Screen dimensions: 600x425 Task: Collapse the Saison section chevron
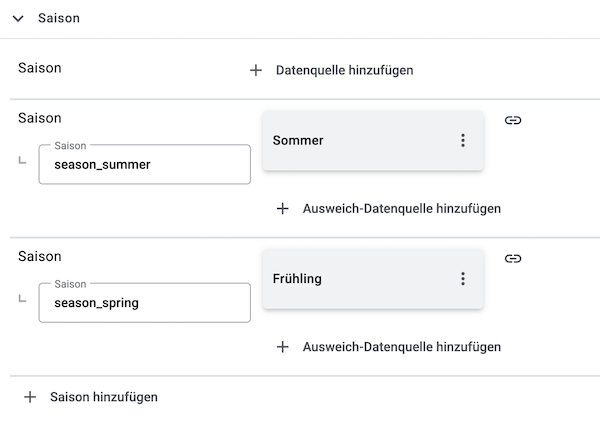(17, 18)
